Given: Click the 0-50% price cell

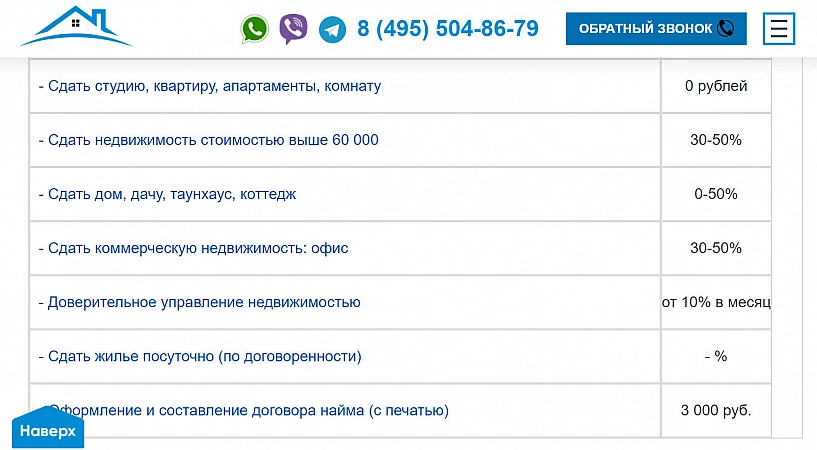Looking at the screenshot, I should [715, 194].
